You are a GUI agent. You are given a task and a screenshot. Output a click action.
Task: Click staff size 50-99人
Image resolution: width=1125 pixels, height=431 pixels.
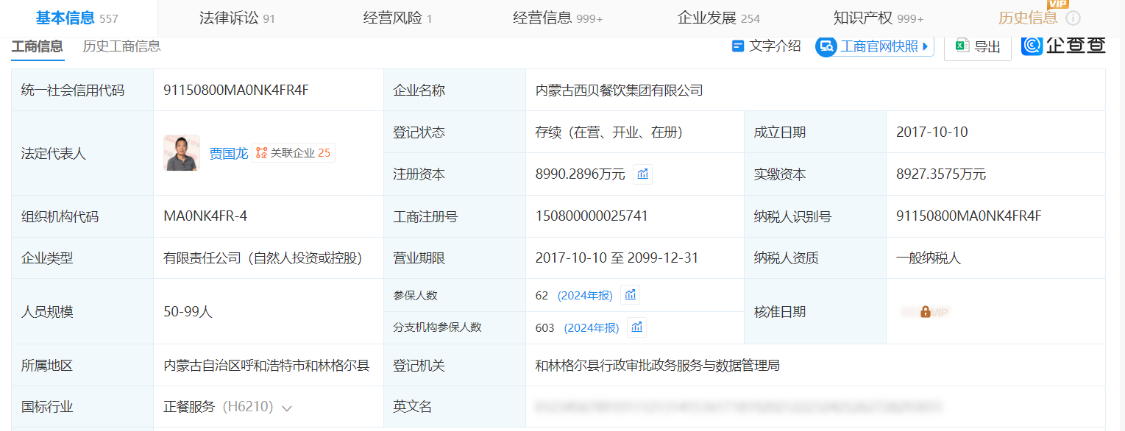[x=188, y=312]
